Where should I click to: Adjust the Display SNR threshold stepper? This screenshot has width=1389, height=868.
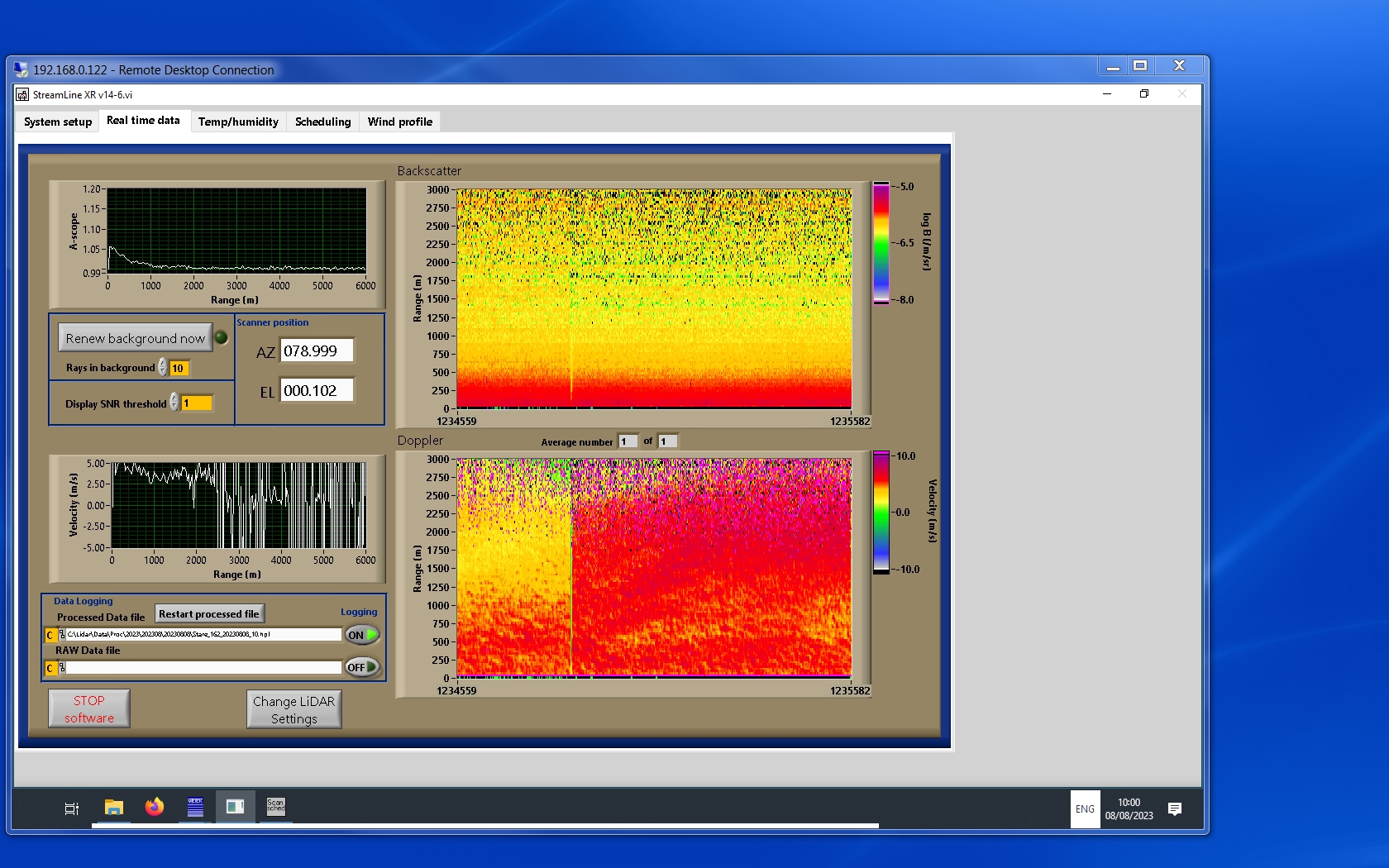coord(174,403)
